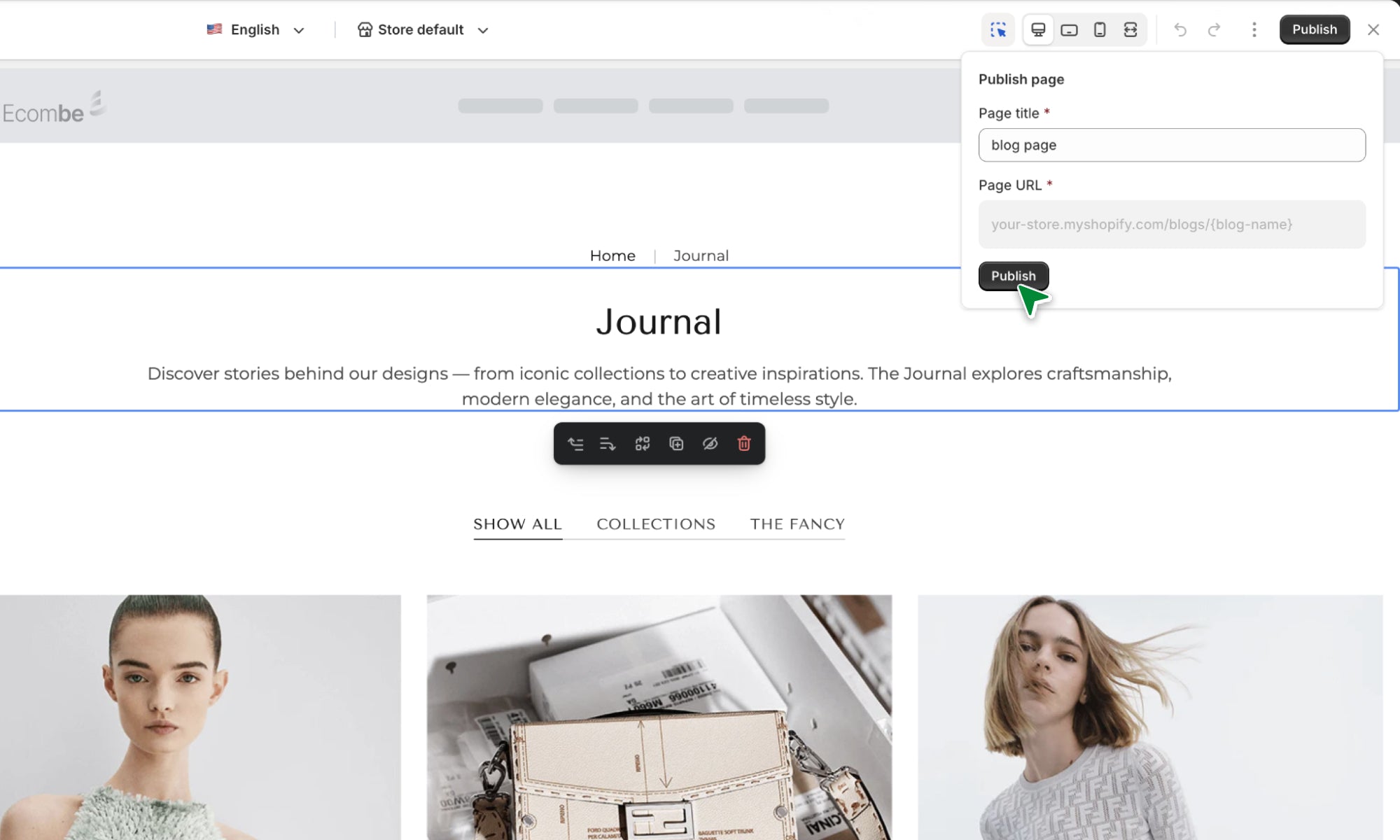Toggle the element selection inspector tool
This screenshot has height=840, width=1400.
click(997, 29)
